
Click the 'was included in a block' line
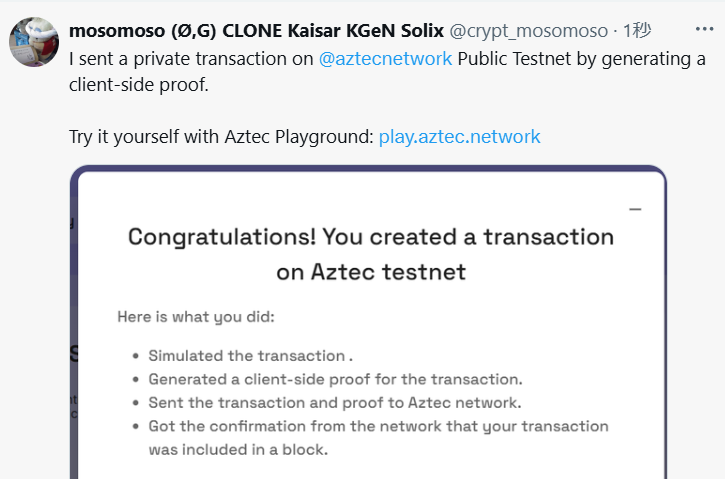(238, 449)
